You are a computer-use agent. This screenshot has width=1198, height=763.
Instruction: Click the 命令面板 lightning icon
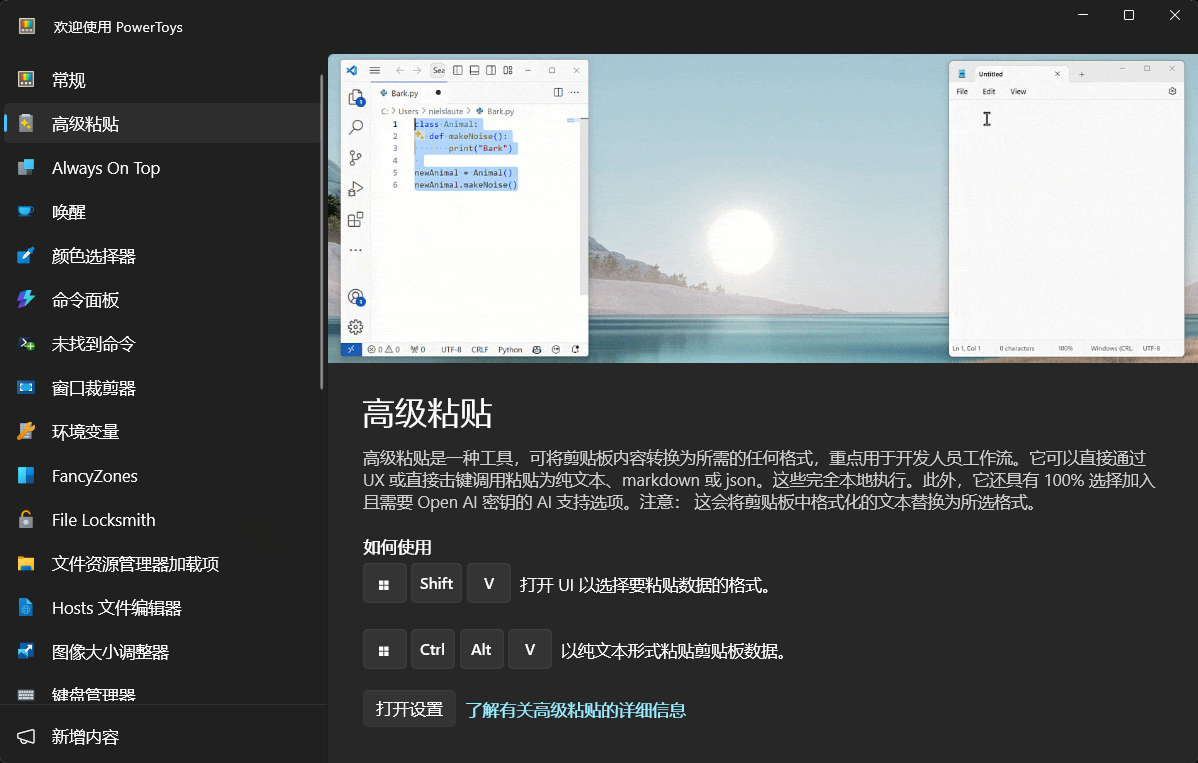(x=26, y=300)
